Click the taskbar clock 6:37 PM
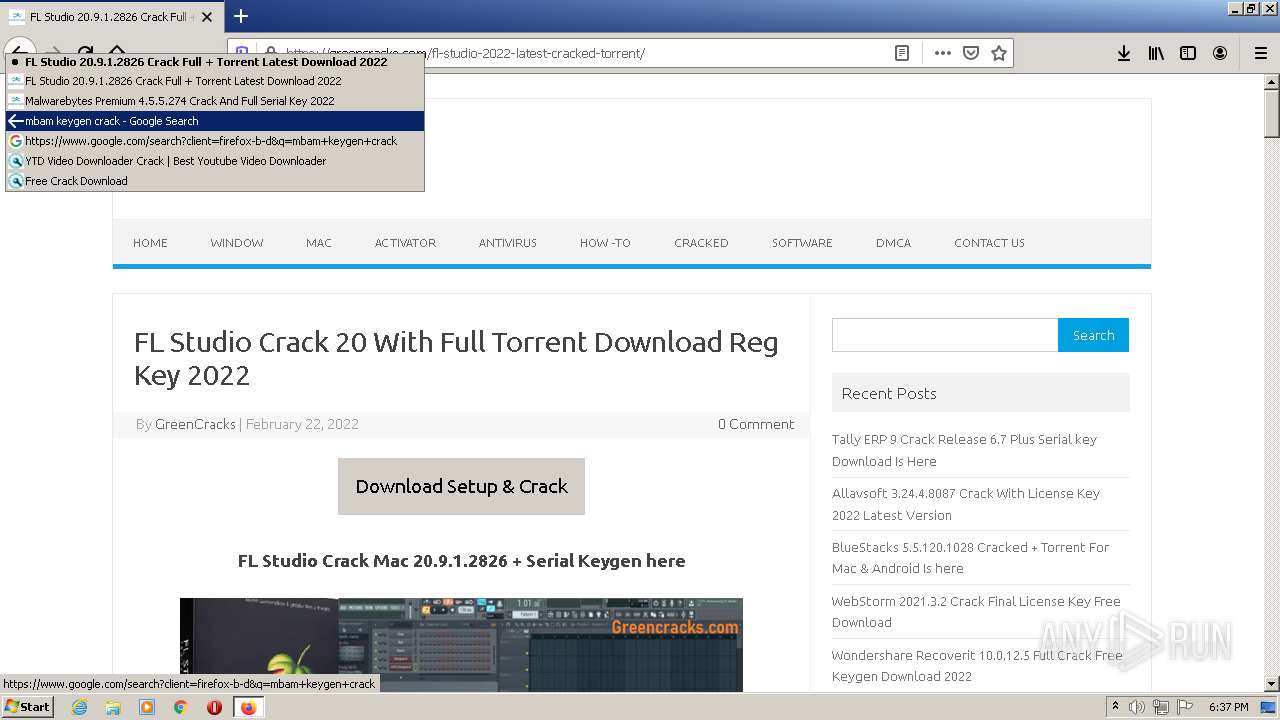The image size is (1280, 720). tap(1228, 707)
